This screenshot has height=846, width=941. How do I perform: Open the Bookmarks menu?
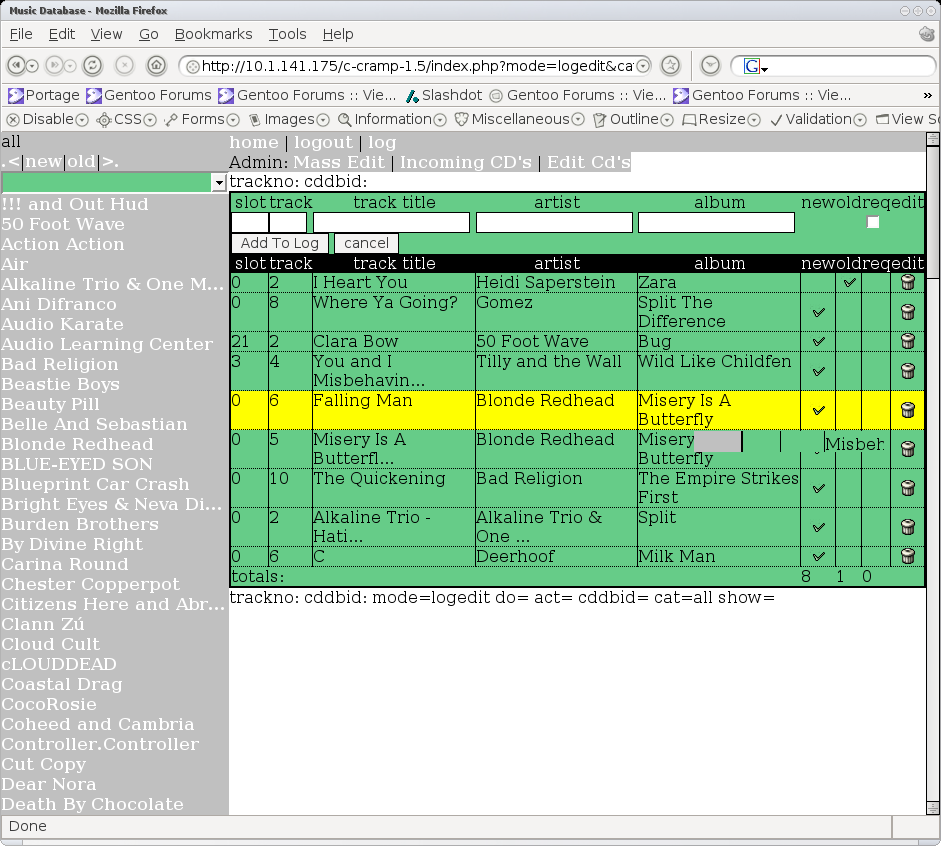click(213, 34)
